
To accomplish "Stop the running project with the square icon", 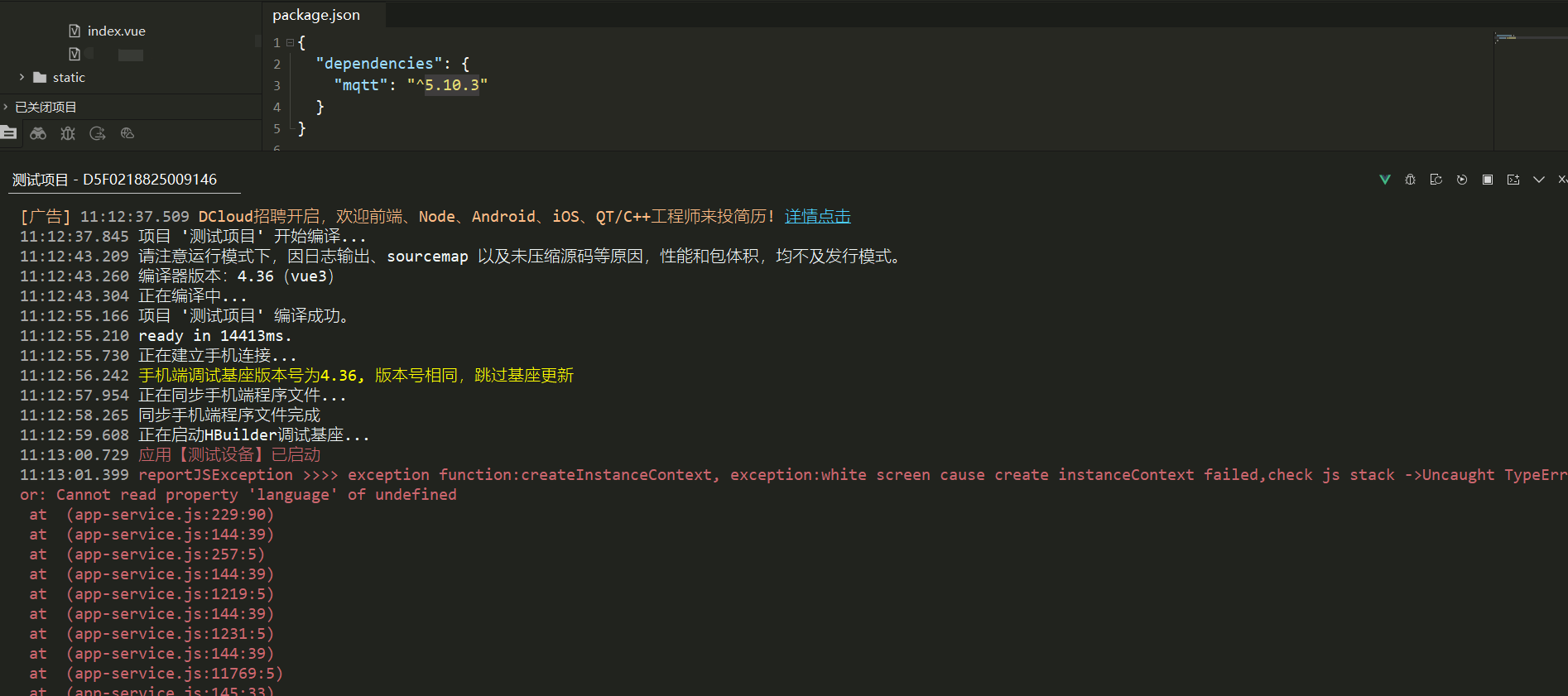I will click(1488, 180).
